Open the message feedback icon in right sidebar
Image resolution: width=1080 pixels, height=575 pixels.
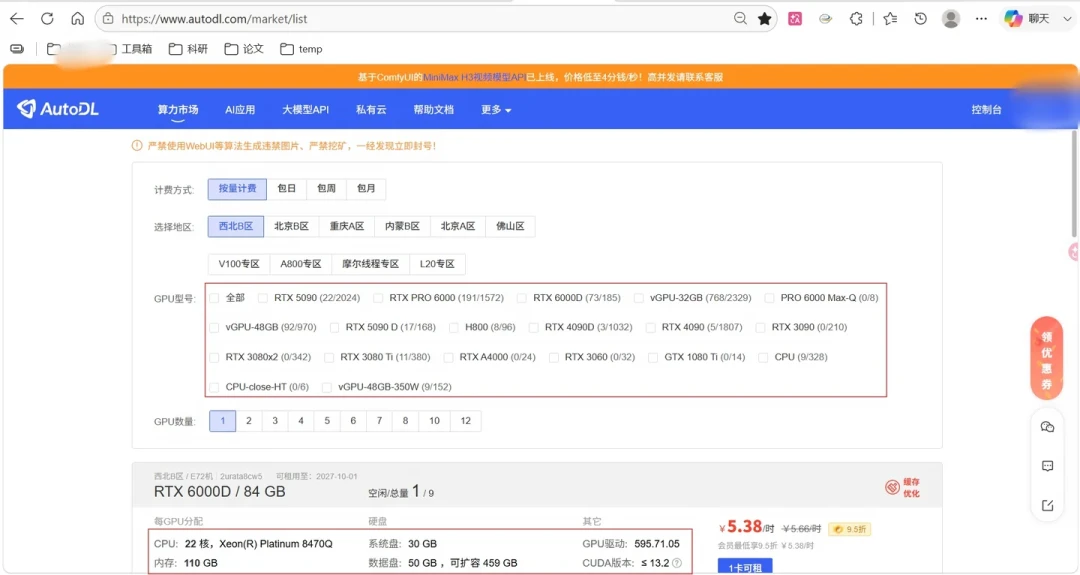tap(1048, 466)
